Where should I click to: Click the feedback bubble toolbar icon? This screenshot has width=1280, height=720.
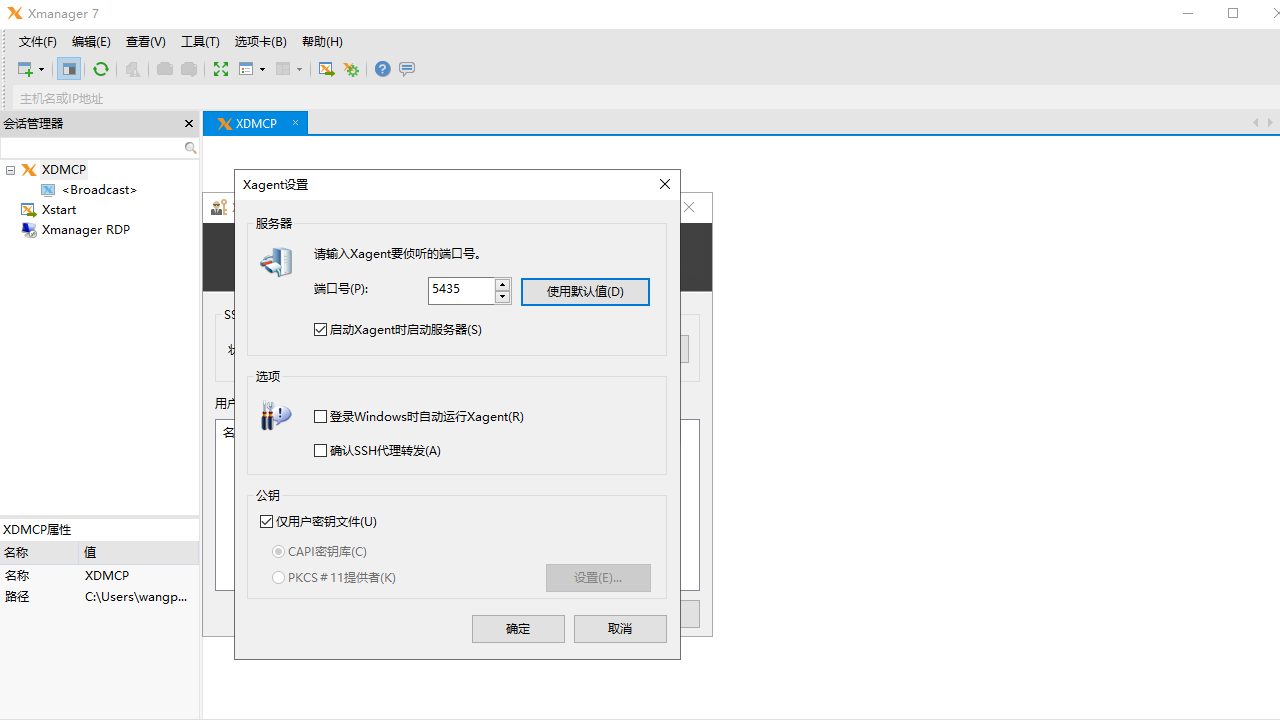(x=407, y=69)
